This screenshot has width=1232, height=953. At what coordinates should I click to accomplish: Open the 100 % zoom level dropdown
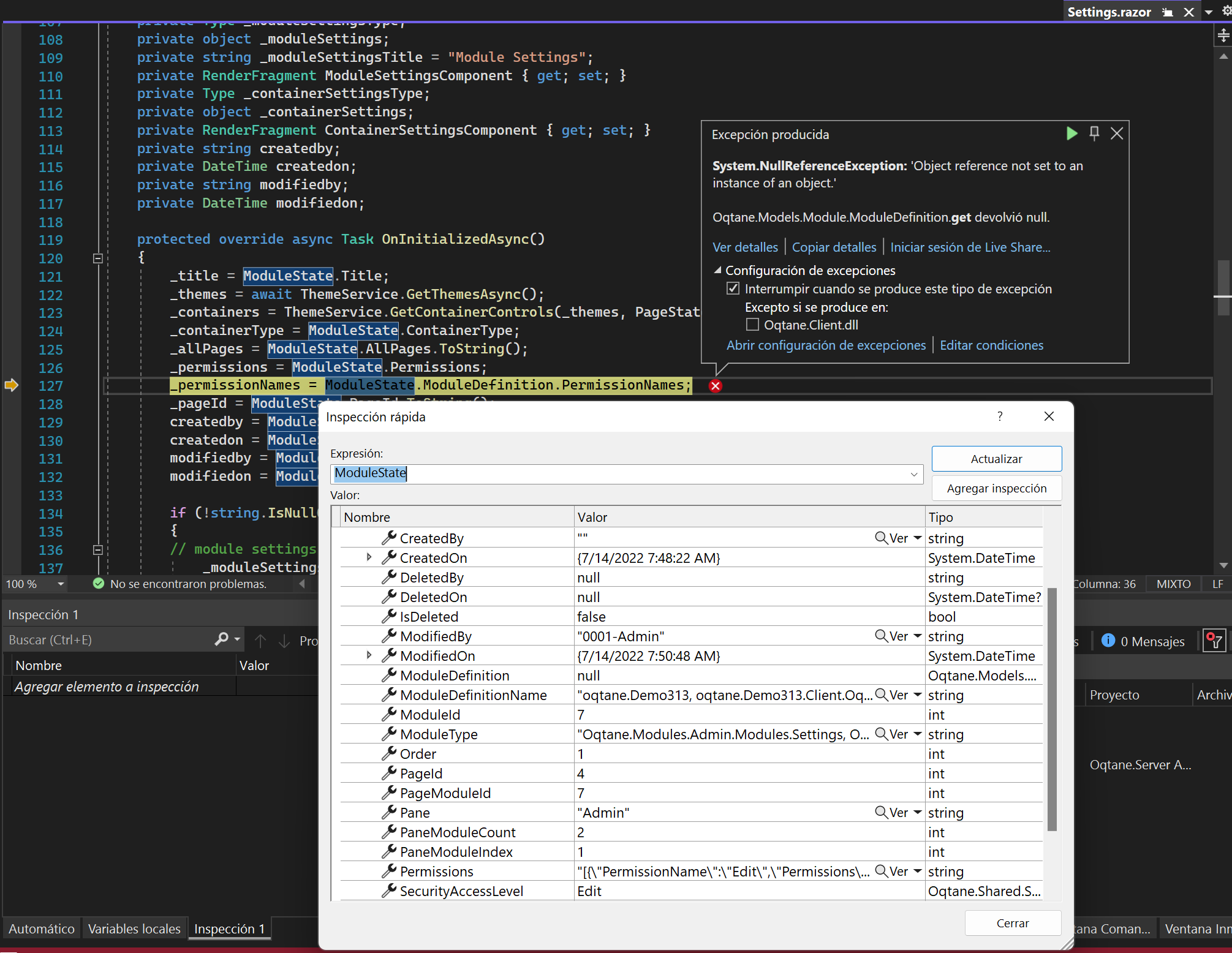(60, 584)
